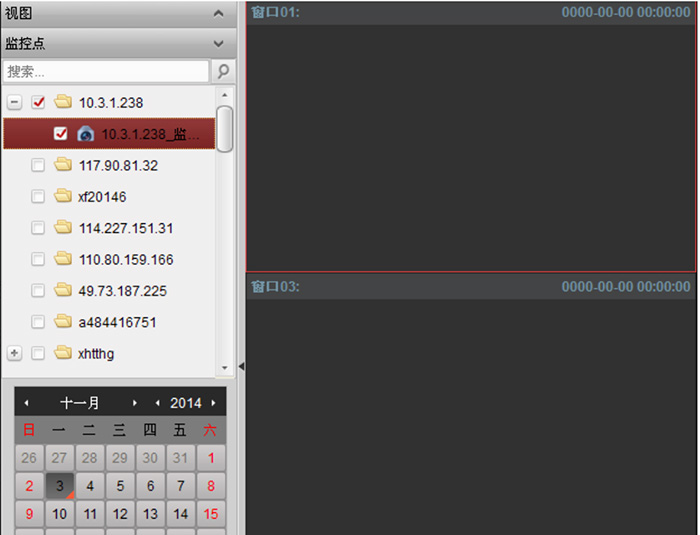
Task: Go to next month after 十一月
Action: click(x=135, y=403)
